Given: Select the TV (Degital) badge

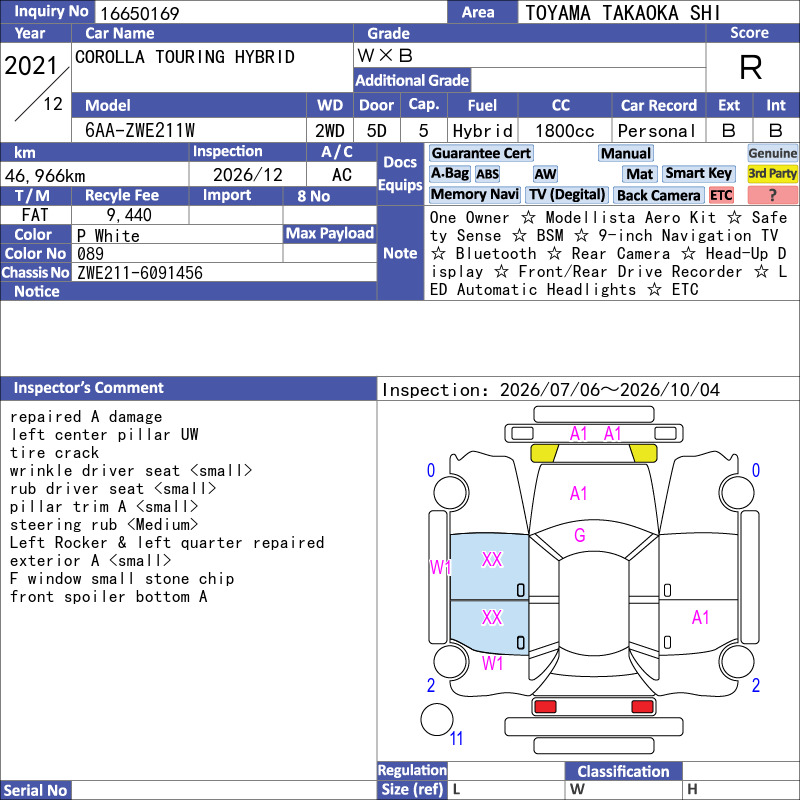Looking at the screenshot, I should point(567,194).
